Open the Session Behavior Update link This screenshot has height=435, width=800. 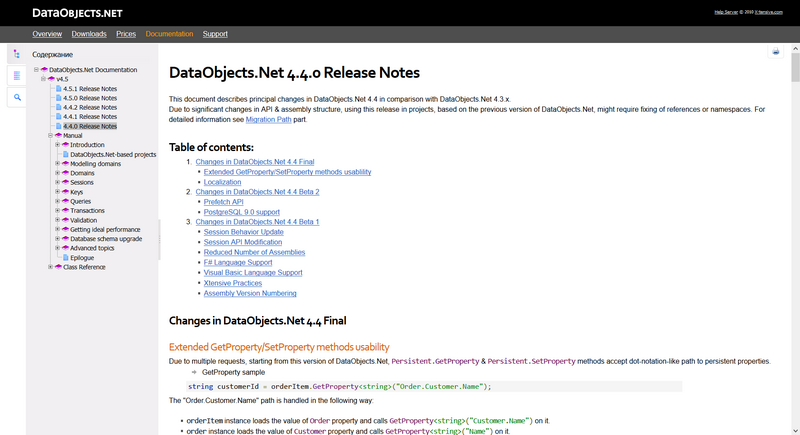[x=243, y=232]
